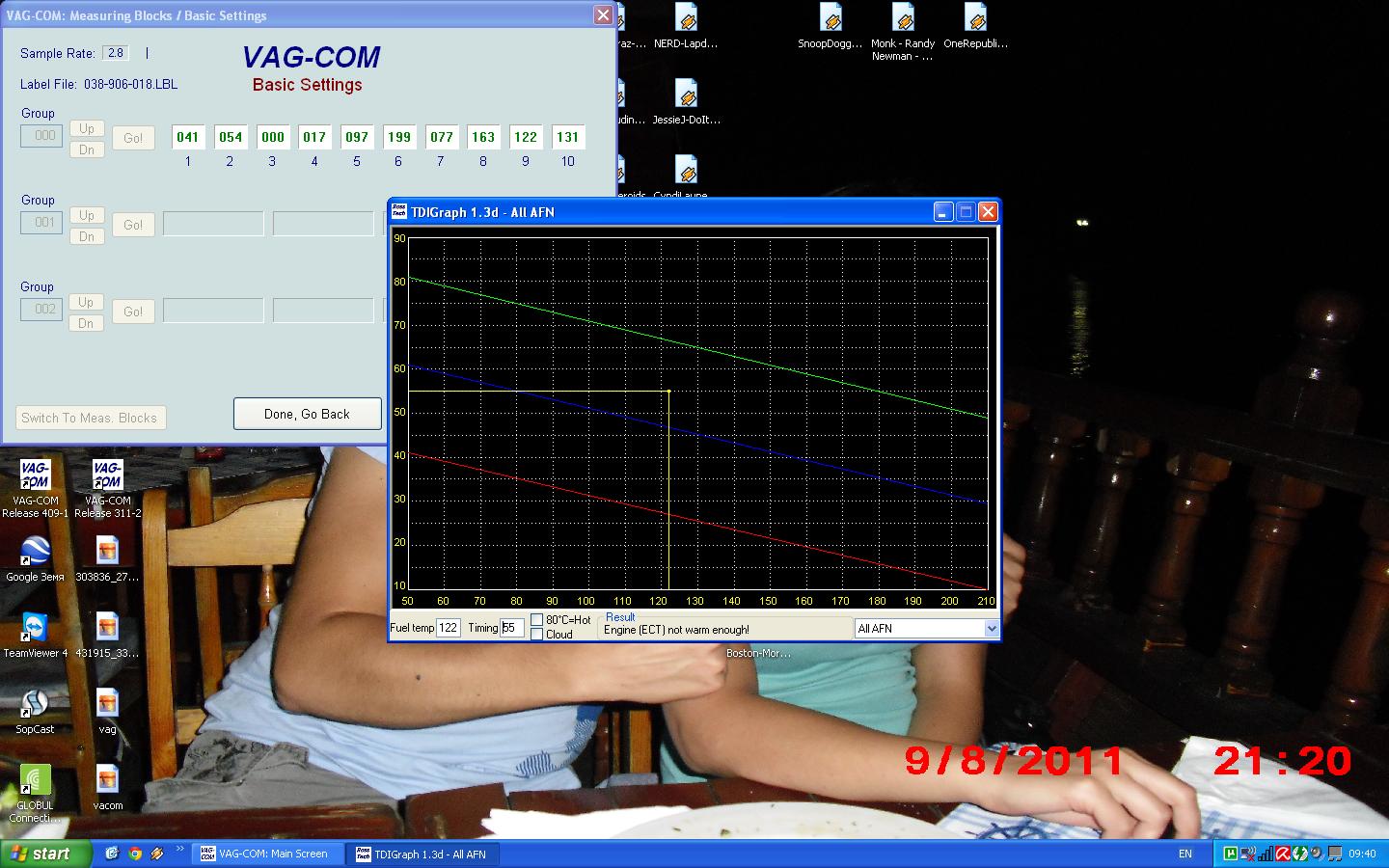Open the JessieJ-DoIt audio file icon
This screenshot has width=1389, height=868.
click(x=686, y=102)
